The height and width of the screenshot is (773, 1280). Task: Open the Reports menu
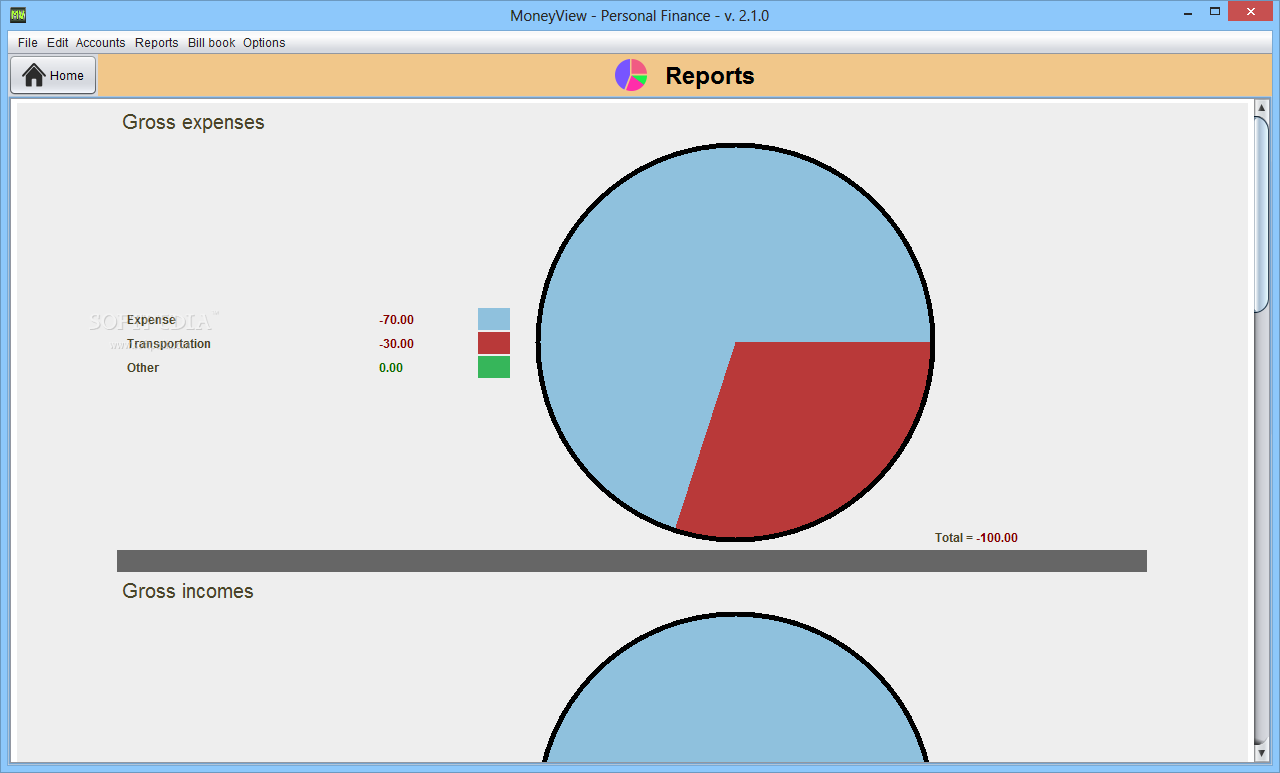coord(157,43)
